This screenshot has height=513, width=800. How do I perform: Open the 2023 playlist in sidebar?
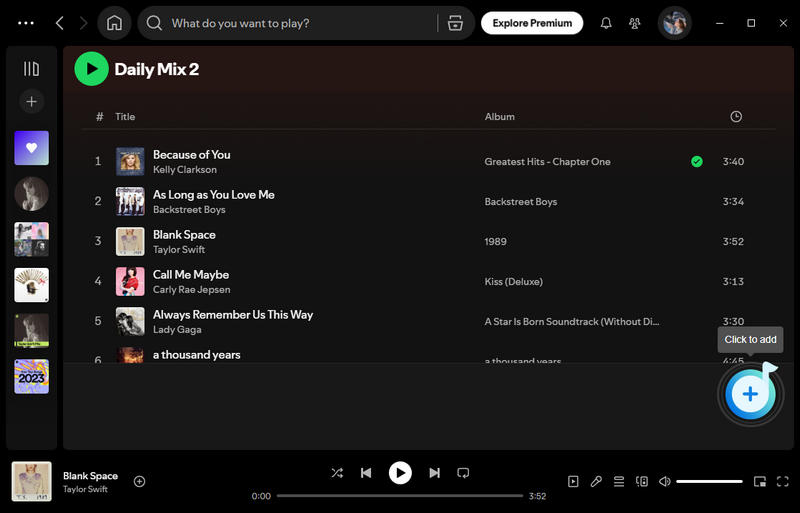pos(32,376)
